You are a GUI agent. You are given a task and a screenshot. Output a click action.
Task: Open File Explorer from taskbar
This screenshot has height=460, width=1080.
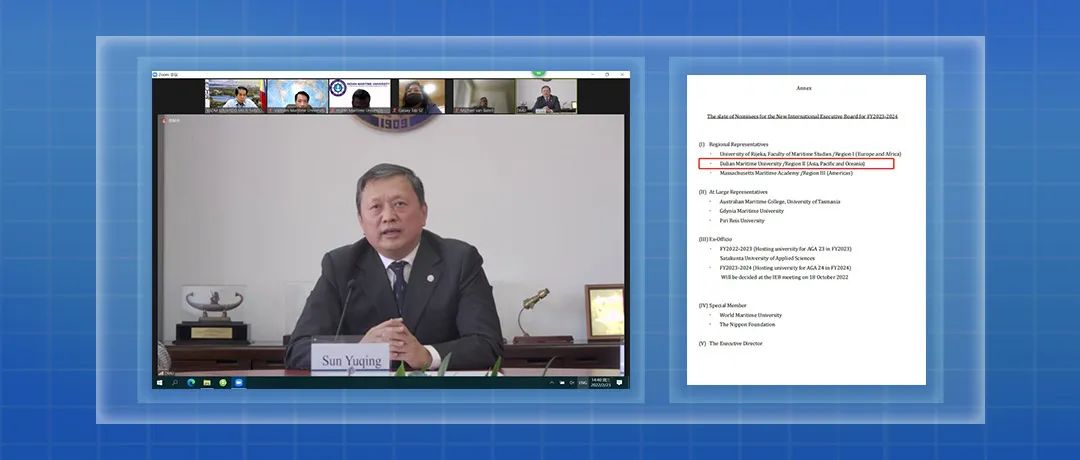[207, 382]
